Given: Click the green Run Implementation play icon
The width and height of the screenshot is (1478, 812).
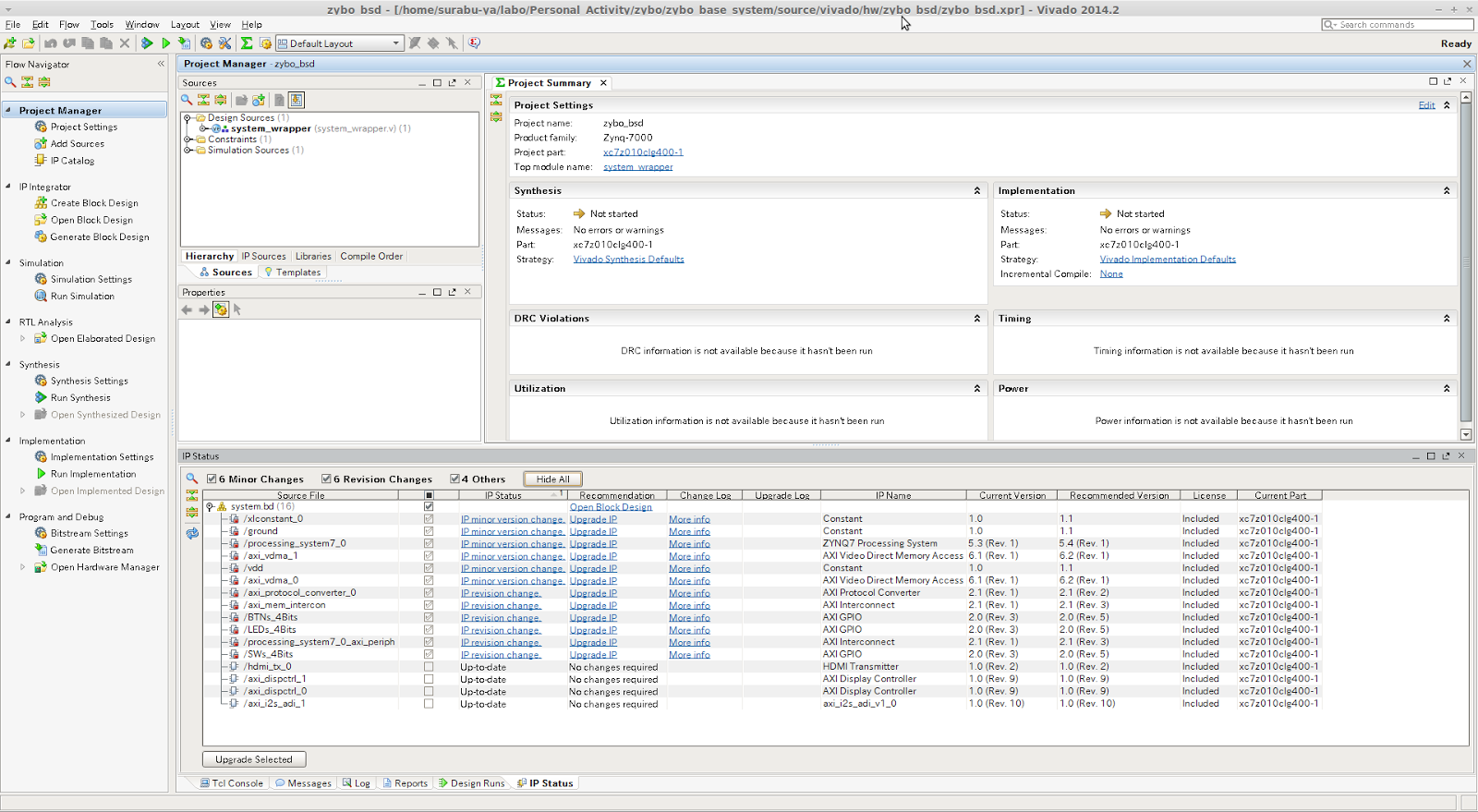Looking at the screenshot, I should (166, 43).
